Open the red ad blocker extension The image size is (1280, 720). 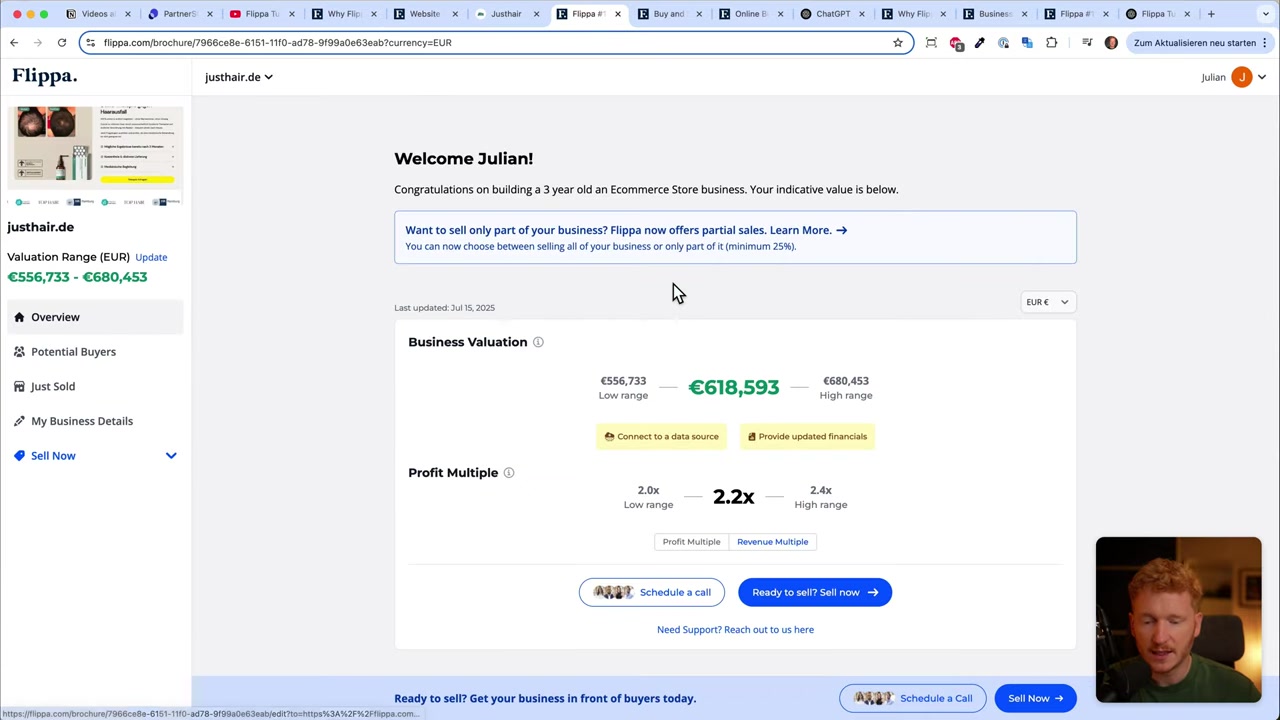(x=956, y=43)
